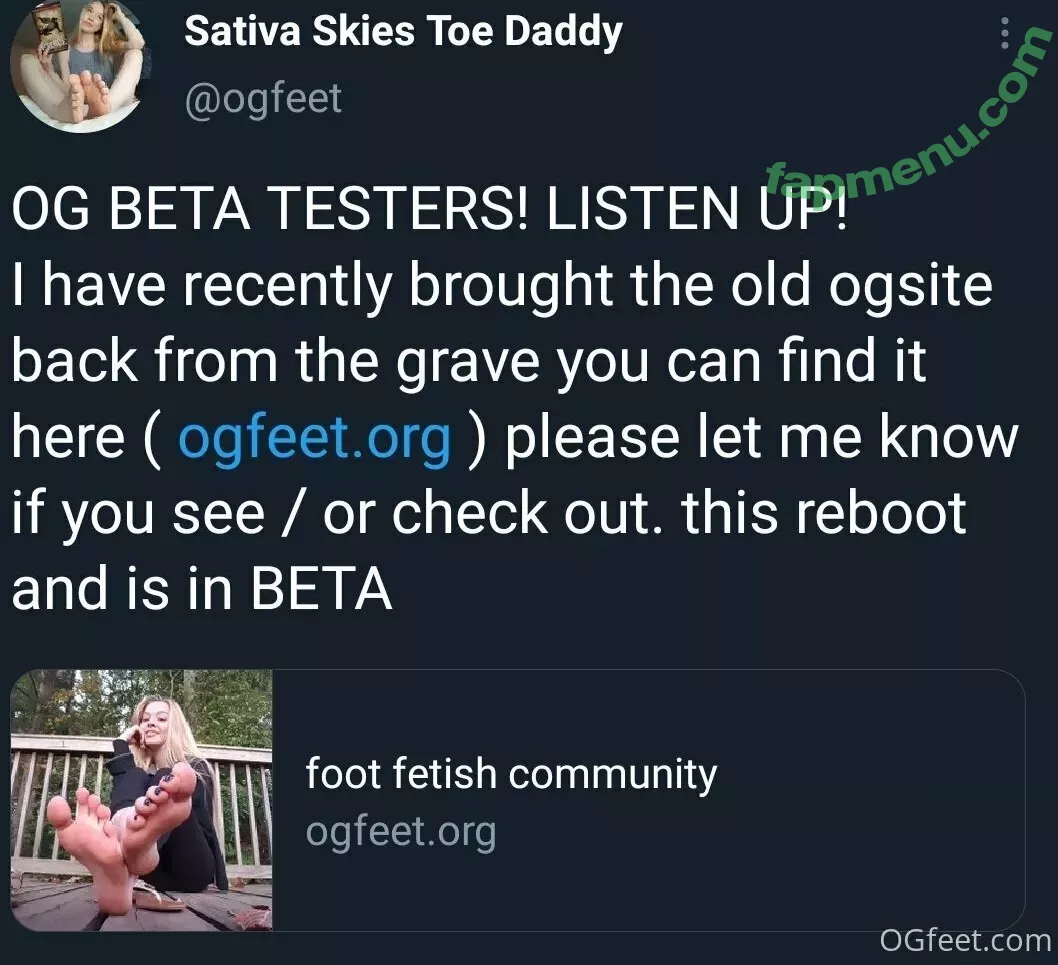This screenshot has height=965, width=1058.
Task: Select the headline OG BETA TESTERS! LISTEN UP!
Action: (x=430, y=208)
